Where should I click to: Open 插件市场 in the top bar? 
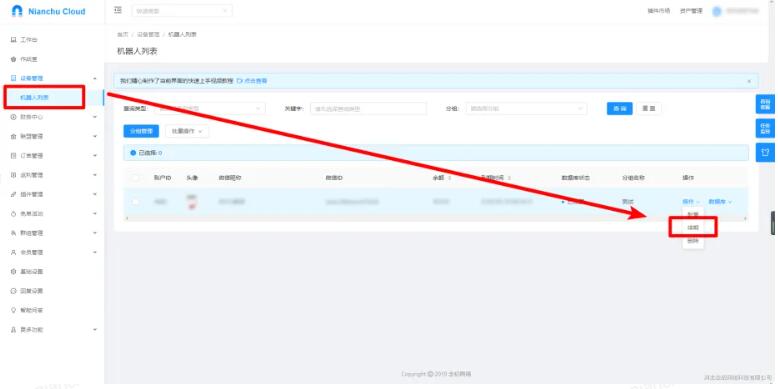coord(658,11)
